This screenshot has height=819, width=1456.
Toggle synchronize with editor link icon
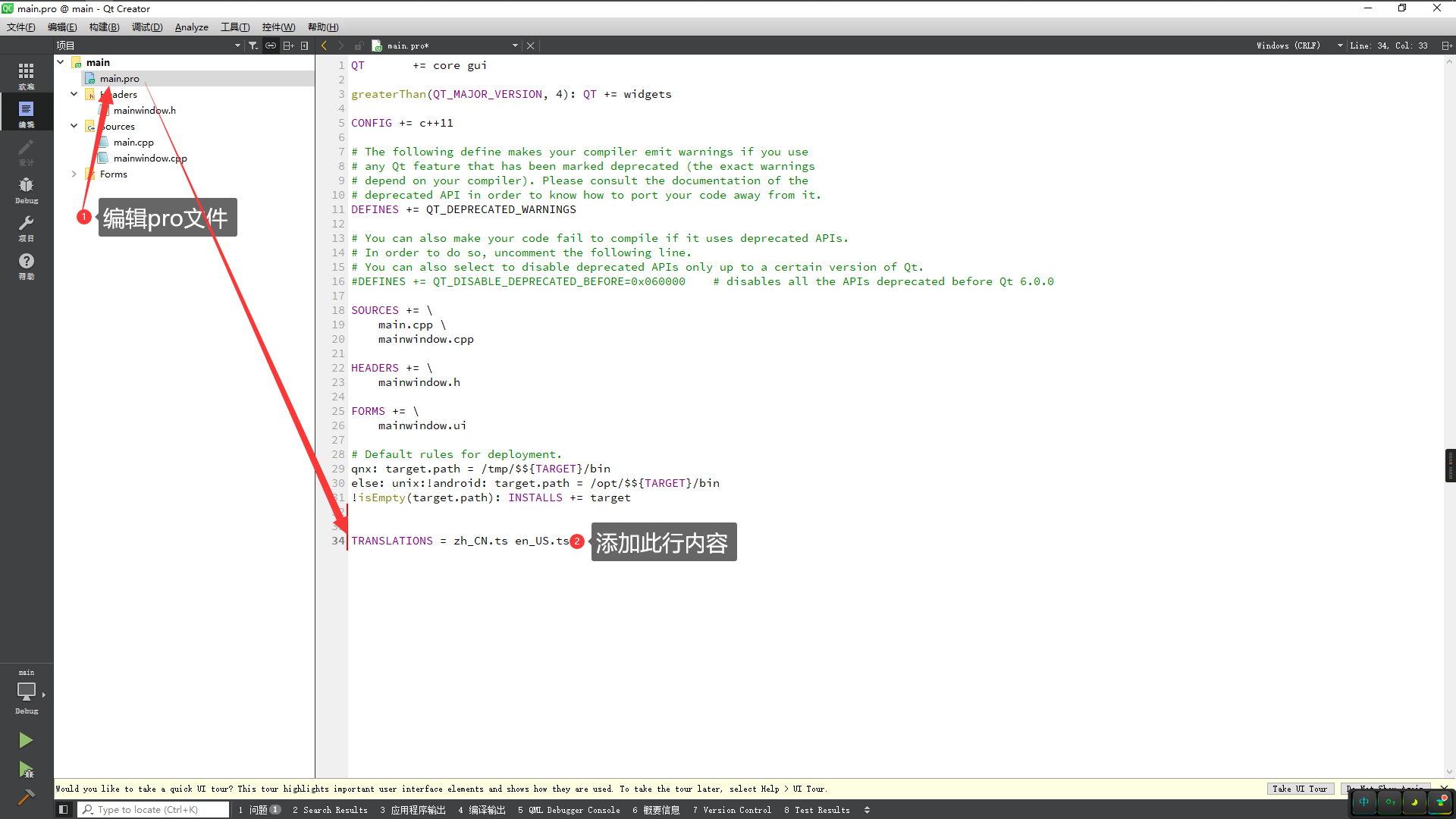click(271, 45)
